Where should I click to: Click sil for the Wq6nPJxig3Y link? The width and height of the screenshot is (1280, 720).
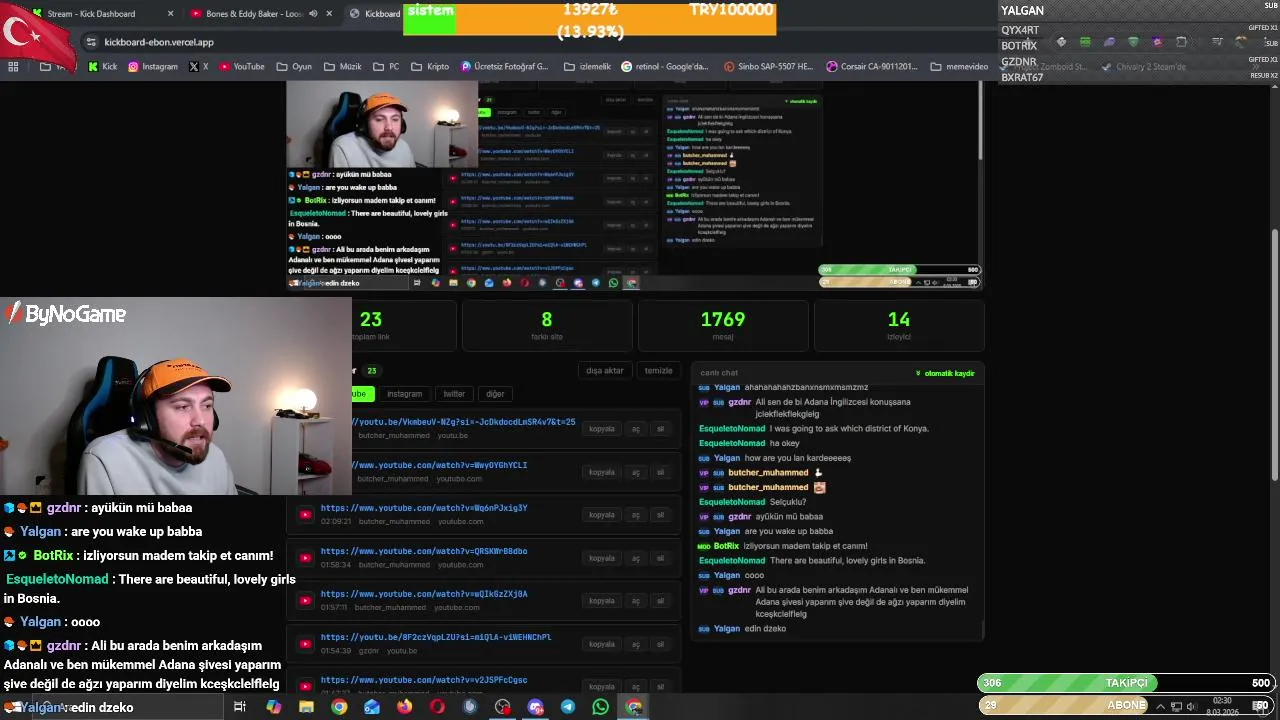tap(660, 515)
